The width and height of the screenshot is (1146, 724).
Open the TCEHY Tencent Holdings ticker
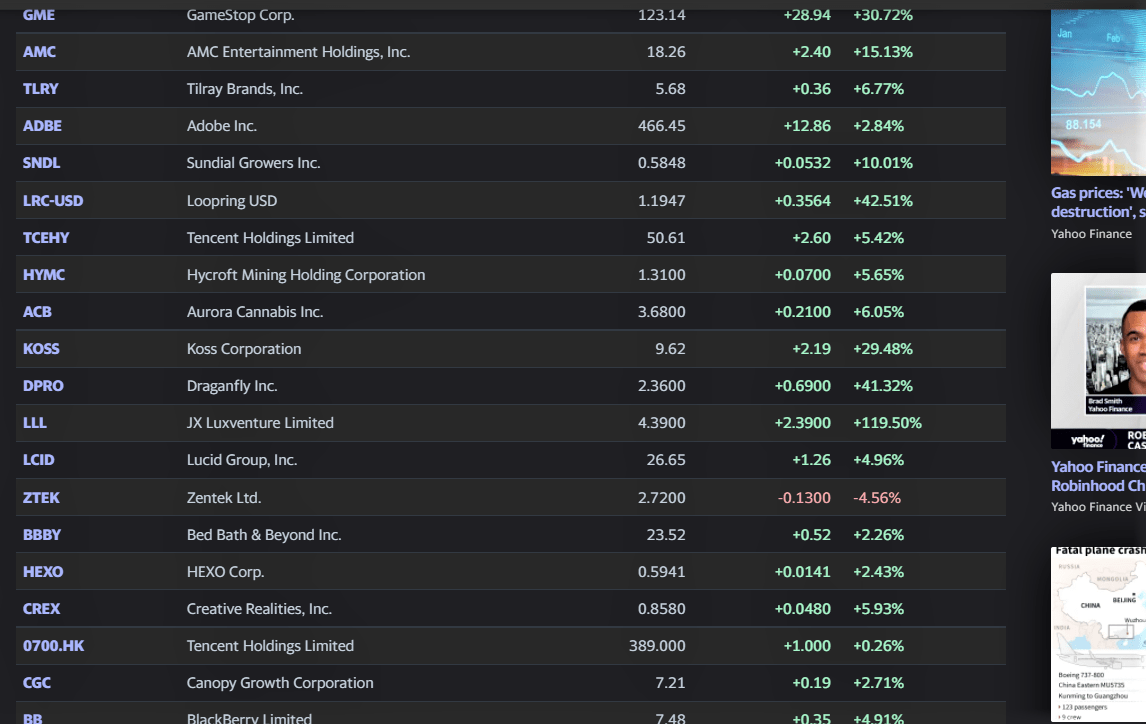coord(44,237)
